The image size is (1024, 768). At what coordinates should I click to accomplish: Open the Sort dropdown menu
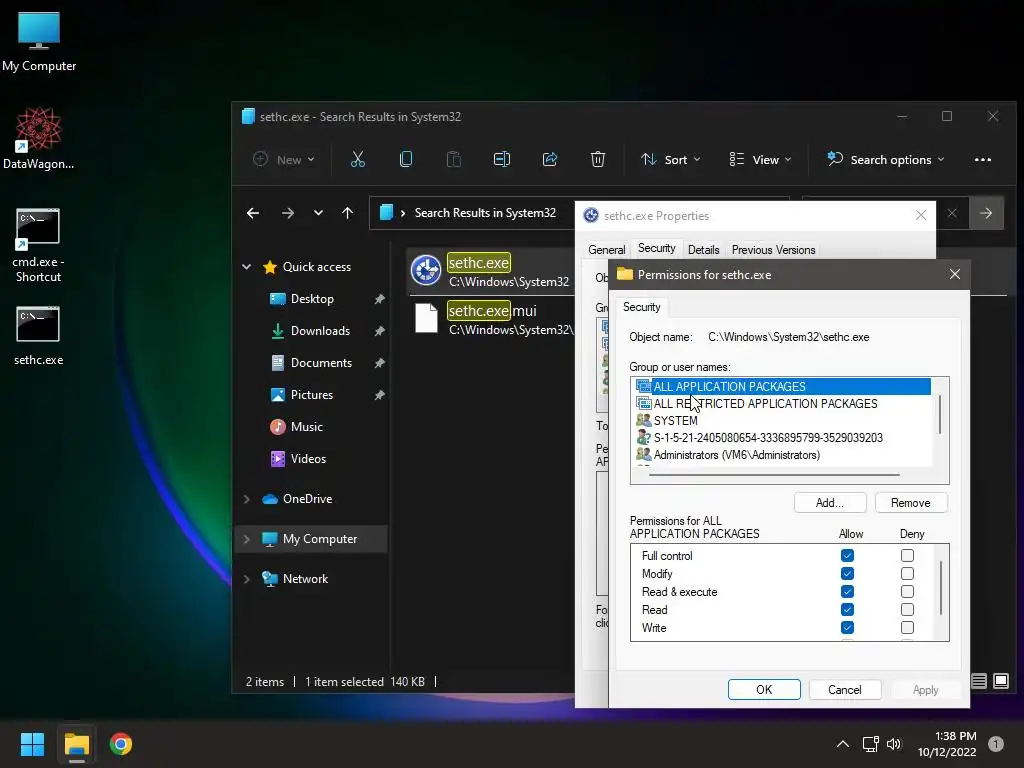point(671,159)
